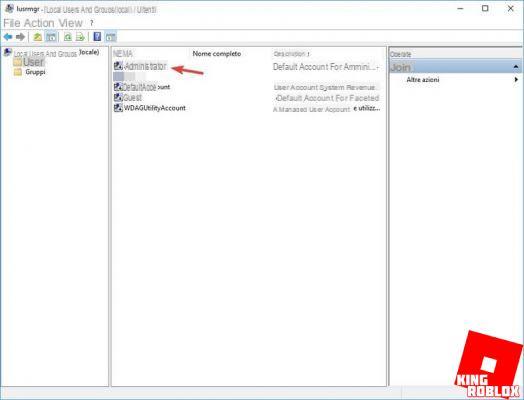This screenshot has height=400, width=524.
Task: Maximize the lusrmgr window
Action: pyautogui.click(x=485, y=9)
